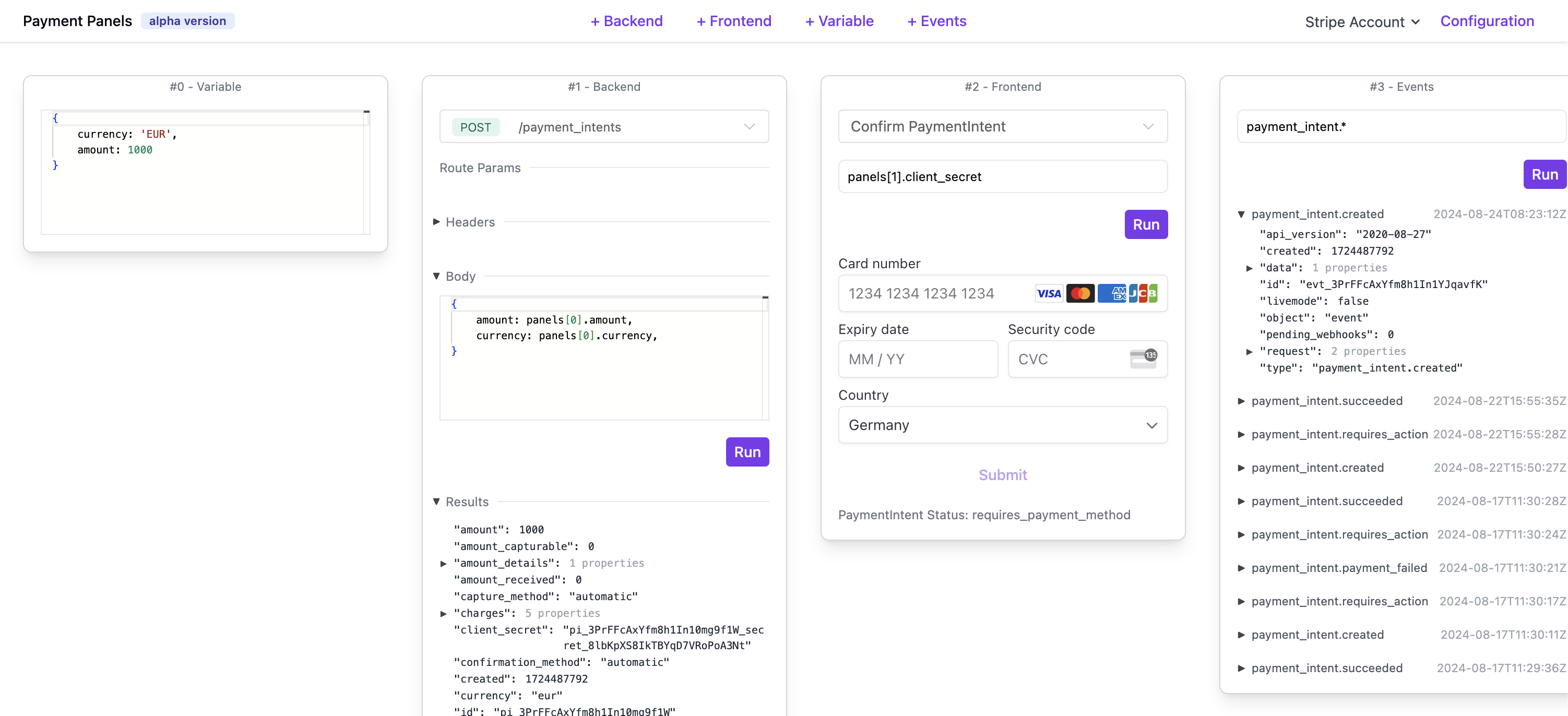Viewport: 1568px width, 716px height.
Task: Collapse the Body section
Action: (x=436, y=276)
